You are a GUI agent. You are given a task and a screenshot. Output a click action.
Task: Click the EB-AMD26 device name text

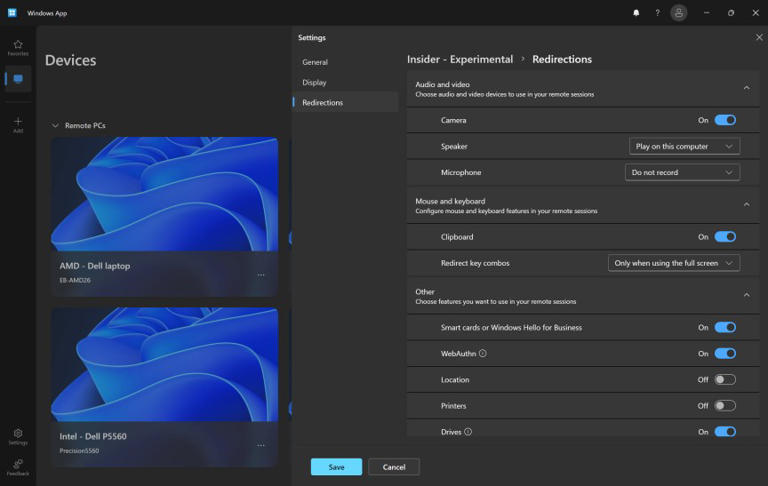click(75, 280)
